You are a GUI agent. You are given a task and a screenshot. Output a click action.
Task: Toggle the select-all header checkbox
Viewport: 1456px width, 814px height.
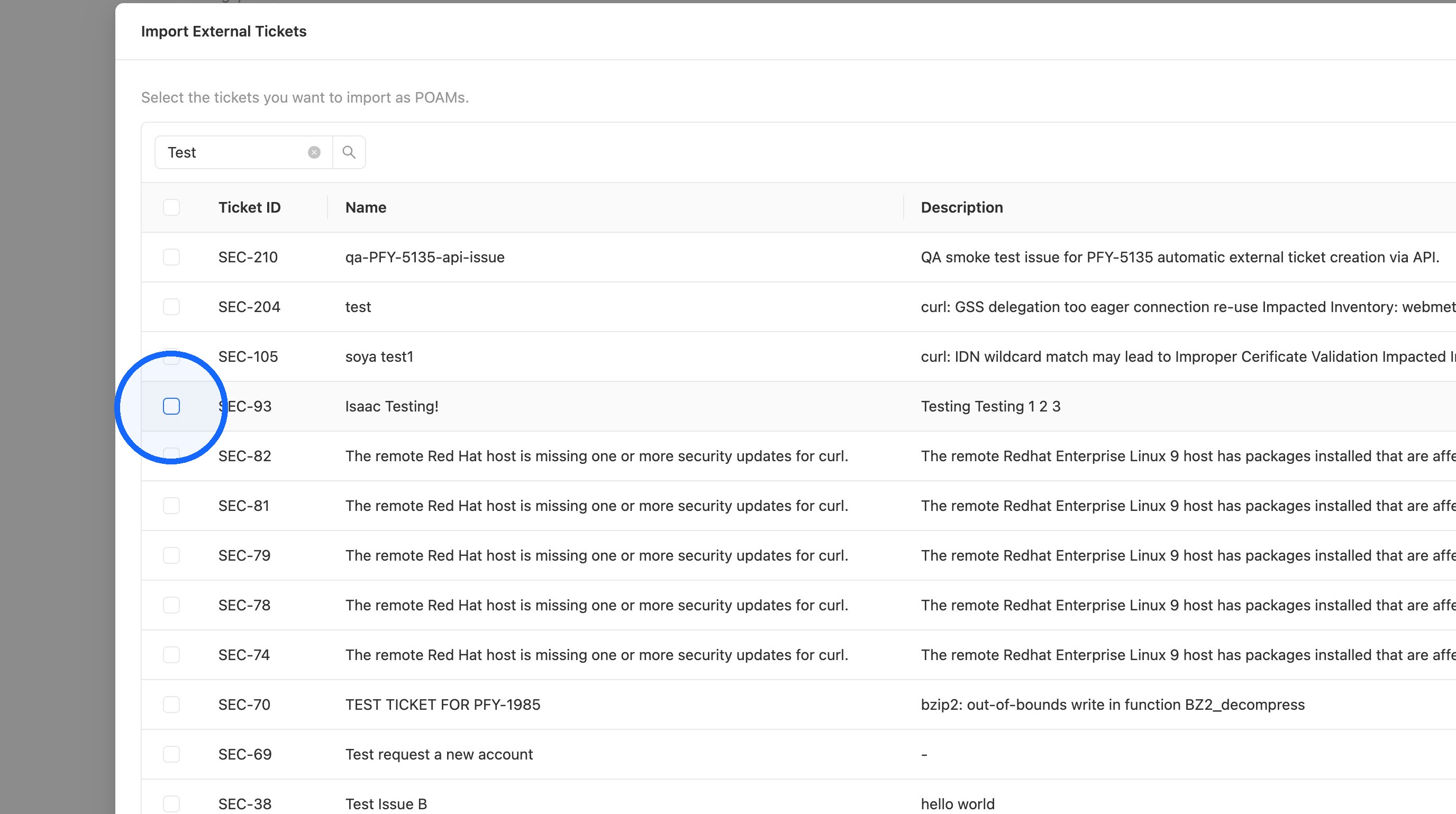pos(171,207)
